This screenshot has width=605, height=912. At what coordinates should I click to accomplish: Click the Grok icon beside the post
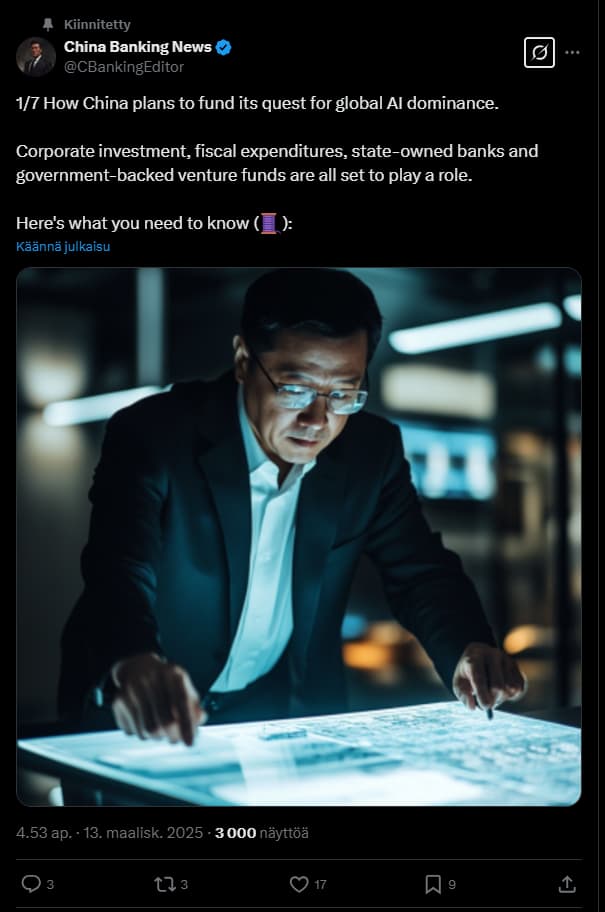(x=539, y=53)
